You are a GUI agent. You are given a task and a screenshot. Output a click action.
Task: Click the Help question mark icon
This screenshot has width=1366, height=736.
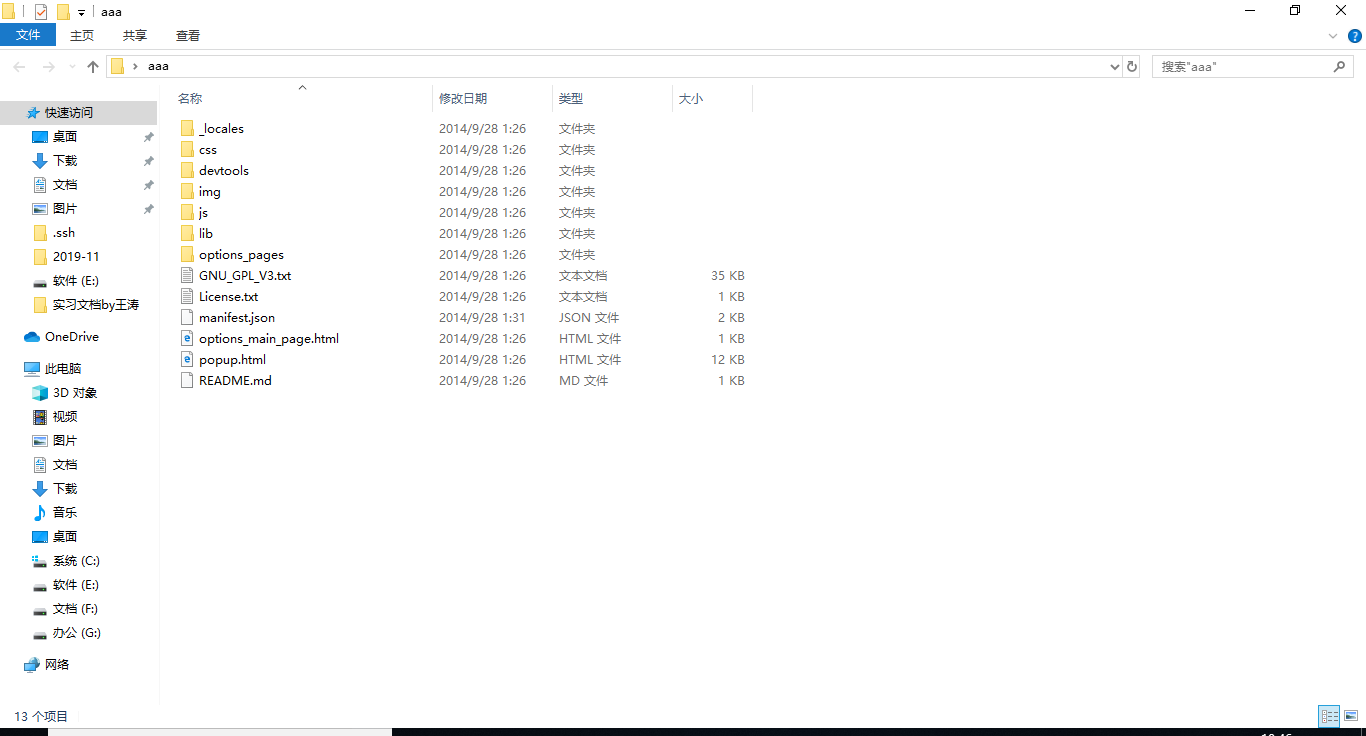tap(1358, 35)
